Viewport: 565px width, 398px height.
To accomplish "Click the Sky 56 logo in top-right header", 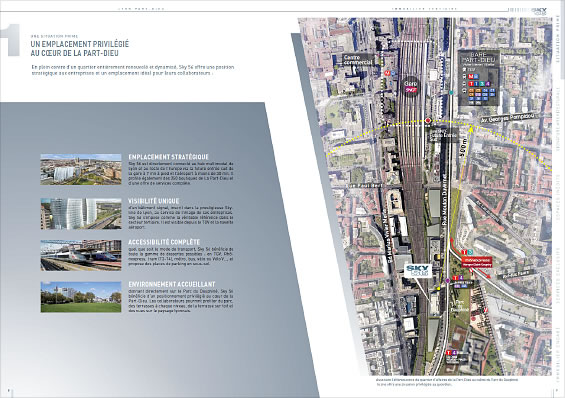I will point(539,11).
